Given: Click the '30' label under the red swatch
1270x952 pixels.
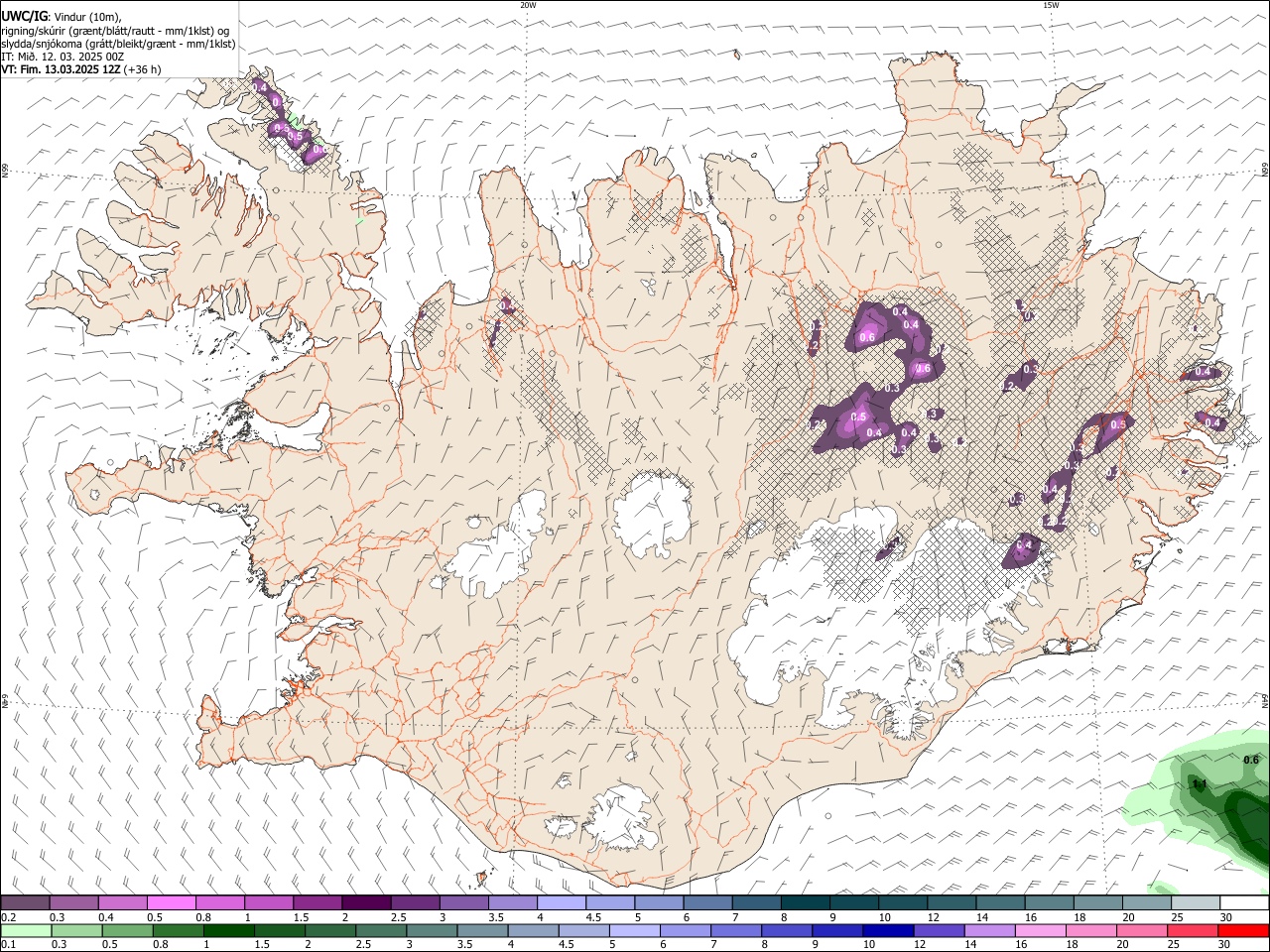Looking at the screenshot, I should [x=1225, y=945].
